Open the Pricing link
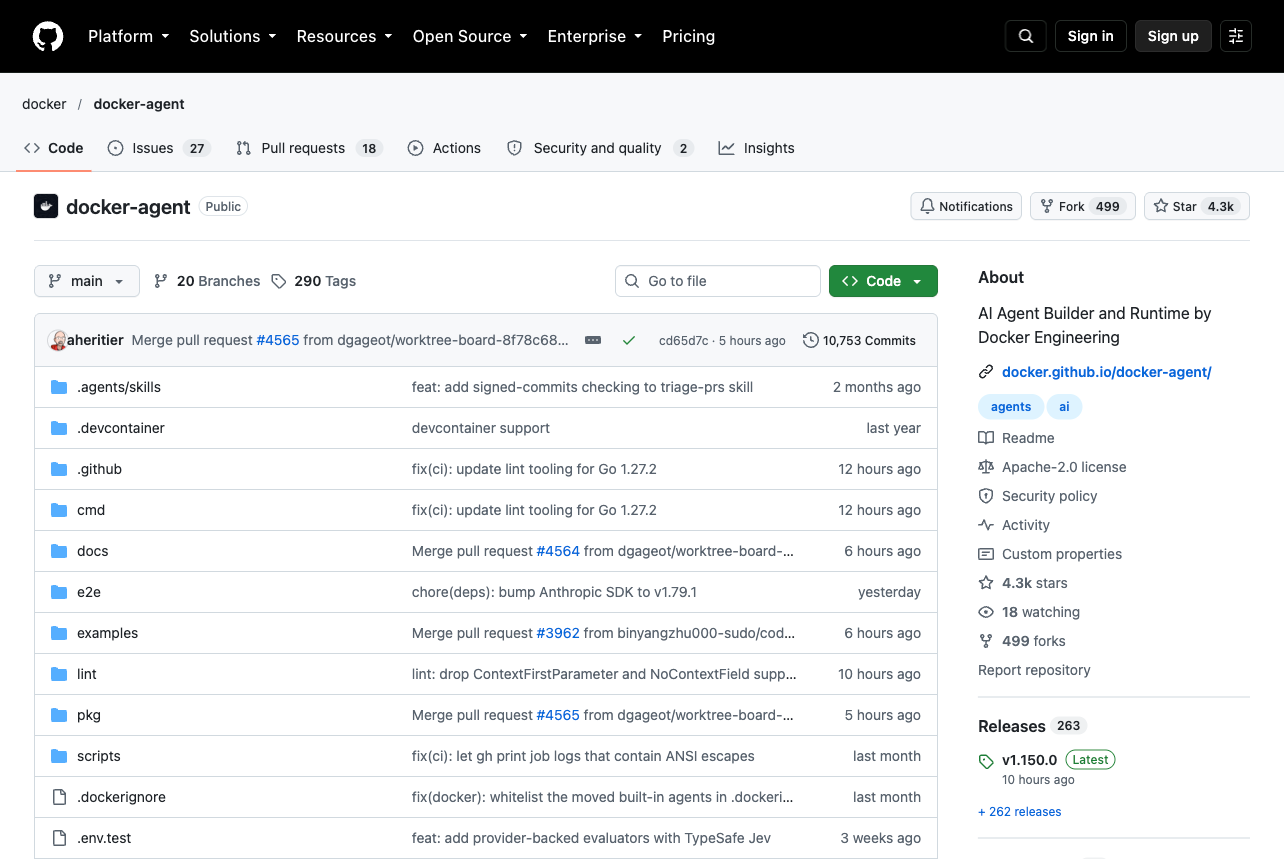This screenshot has width=1284, height=859. pyautogui.click(x=688, y=36)
